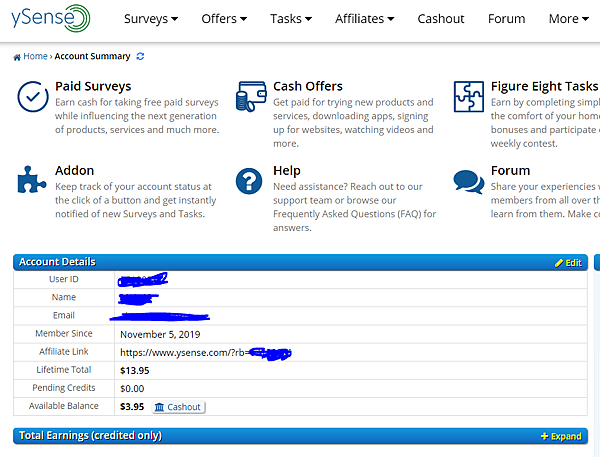Click Edit in Account Details header
The image size is (600, 457).
pos(568,263)
